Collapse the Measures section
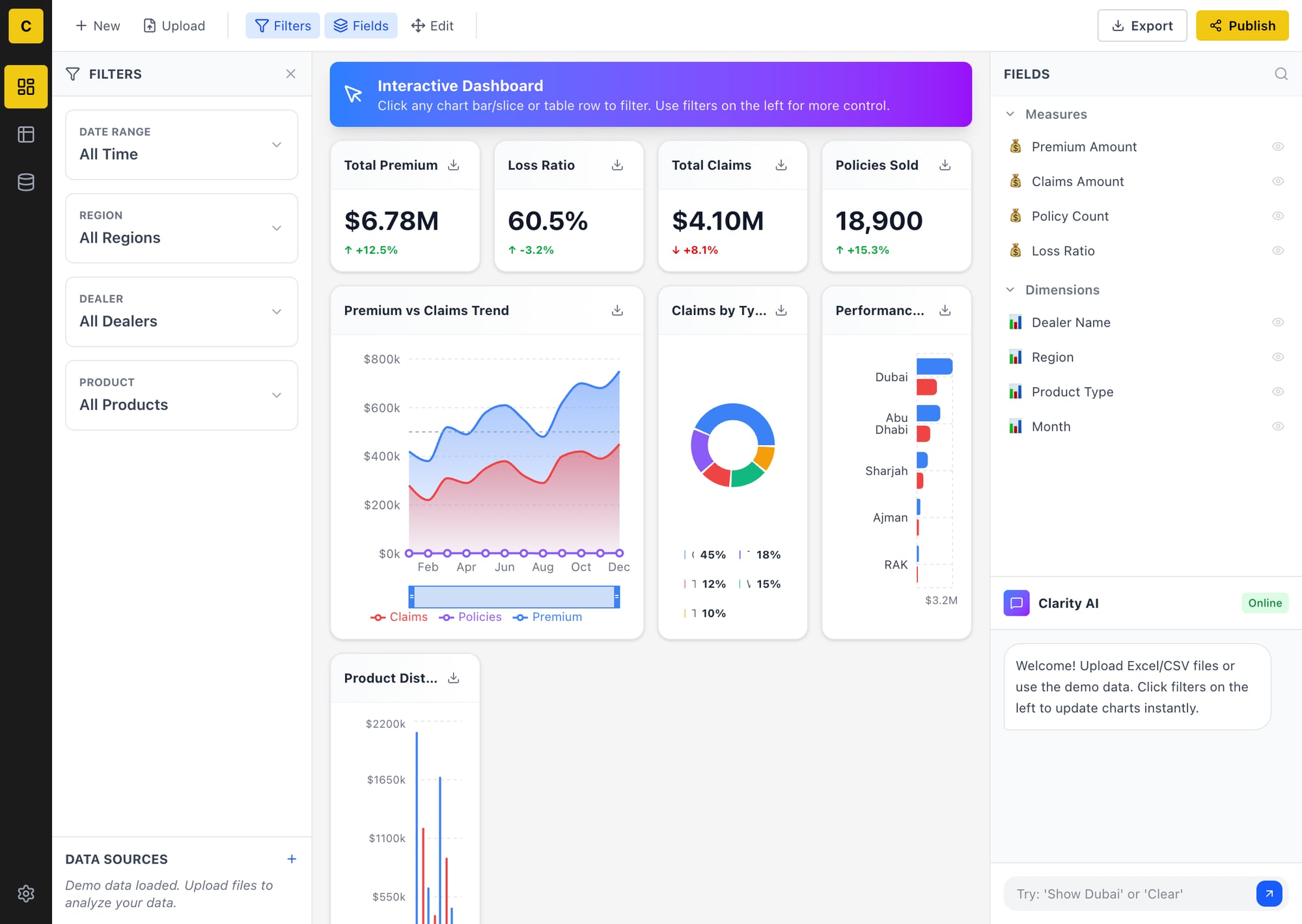 pyautogui.click(x=1010, y=115)
